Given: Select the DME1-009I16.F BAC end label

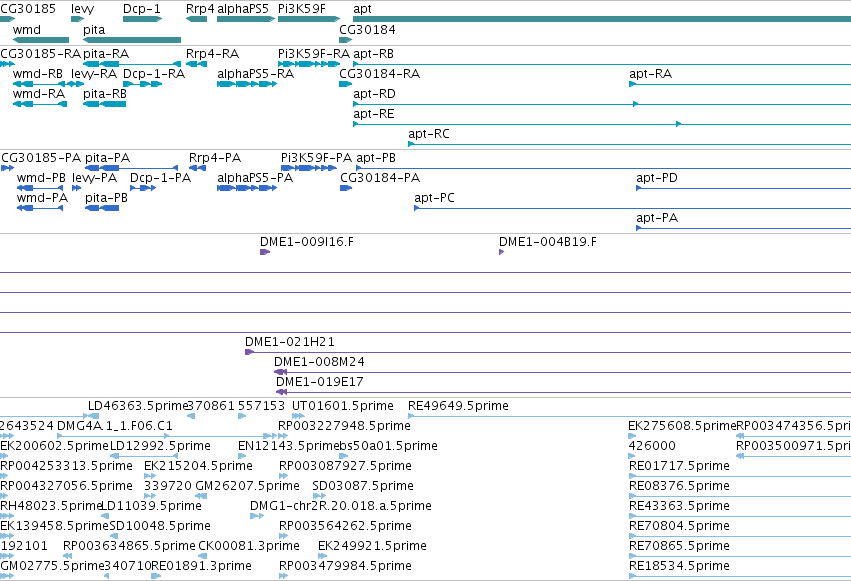Looking at the screenshot, I should pos(307,242).
